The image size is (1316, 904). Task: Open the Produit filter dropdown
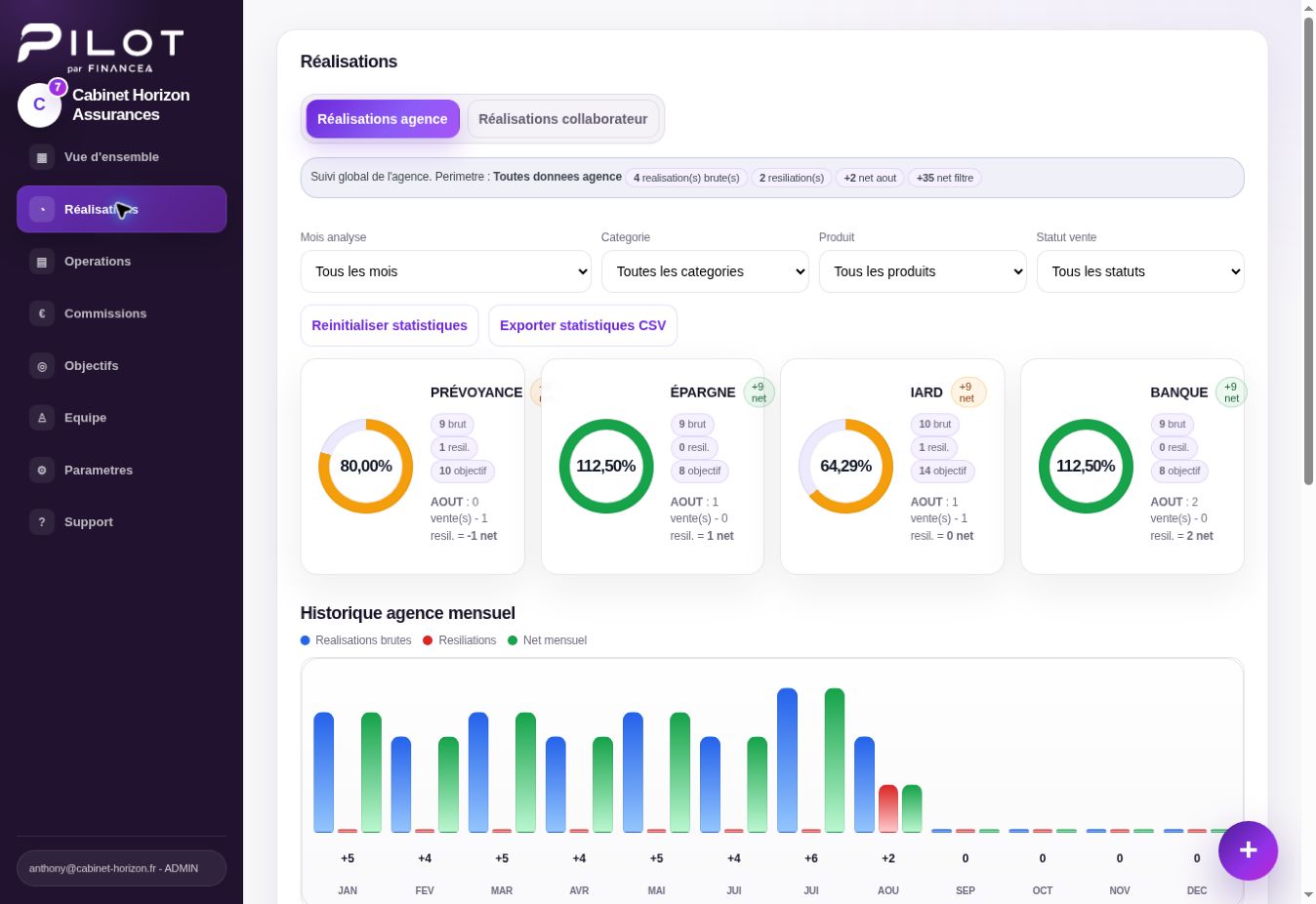pos(923,271)
